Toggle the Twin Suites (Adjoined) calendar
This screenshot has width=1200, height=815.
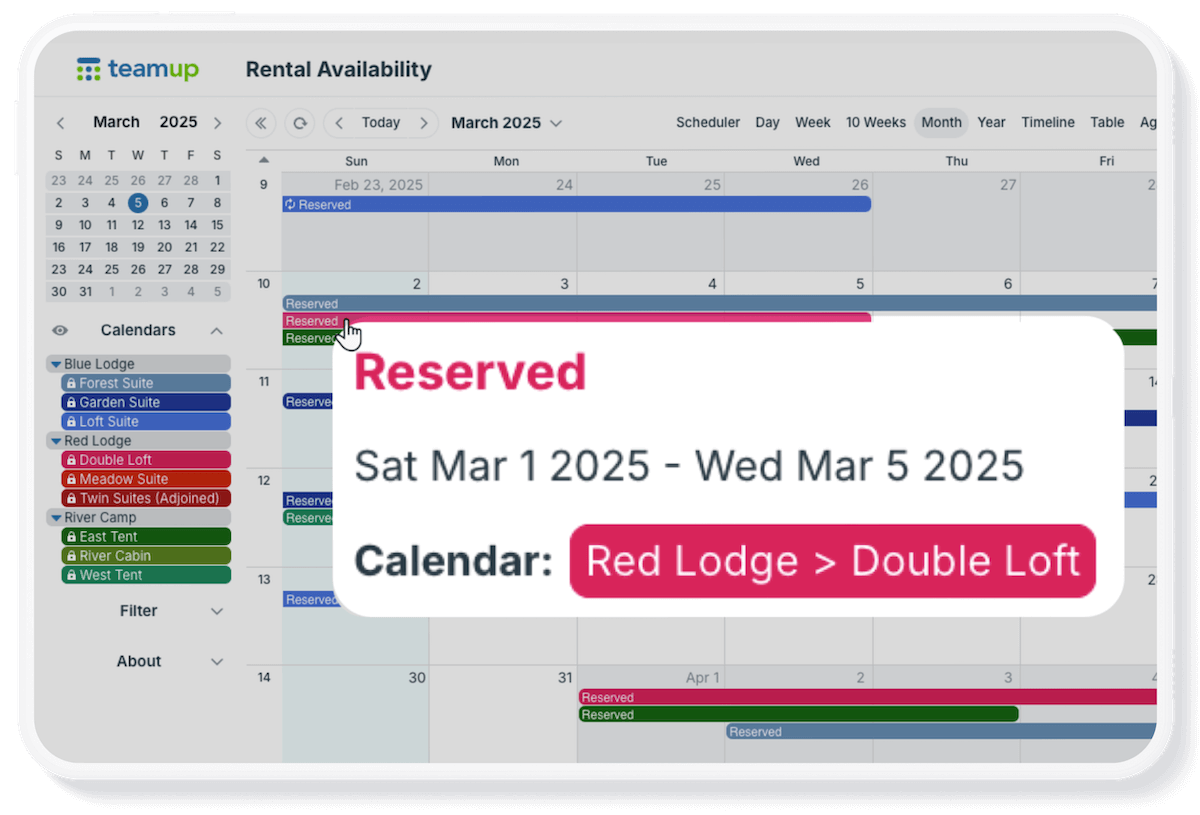click(146, 498)
